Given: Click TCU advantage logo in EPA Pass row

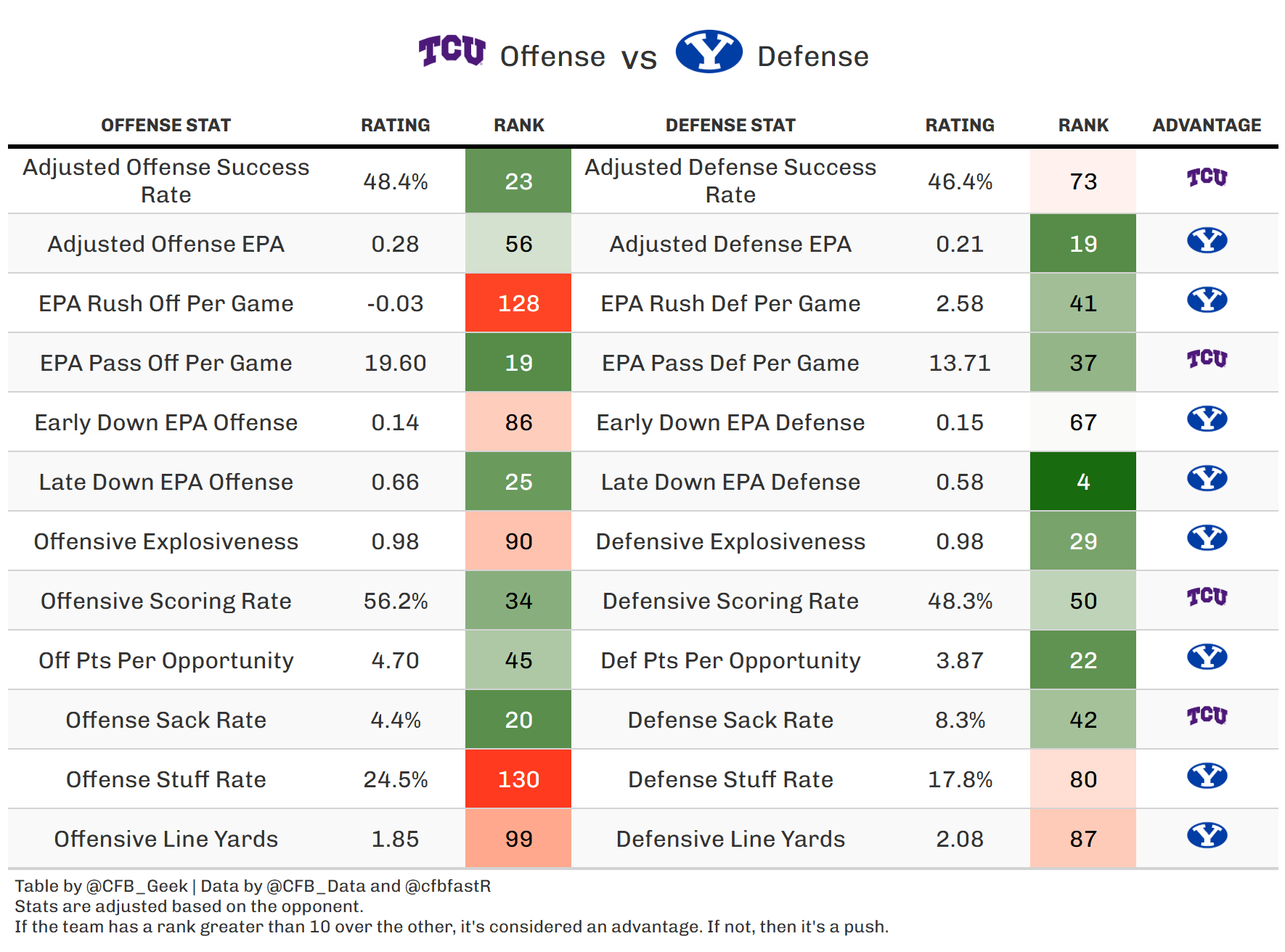Looking at the screenshot, I should 1207,359.
